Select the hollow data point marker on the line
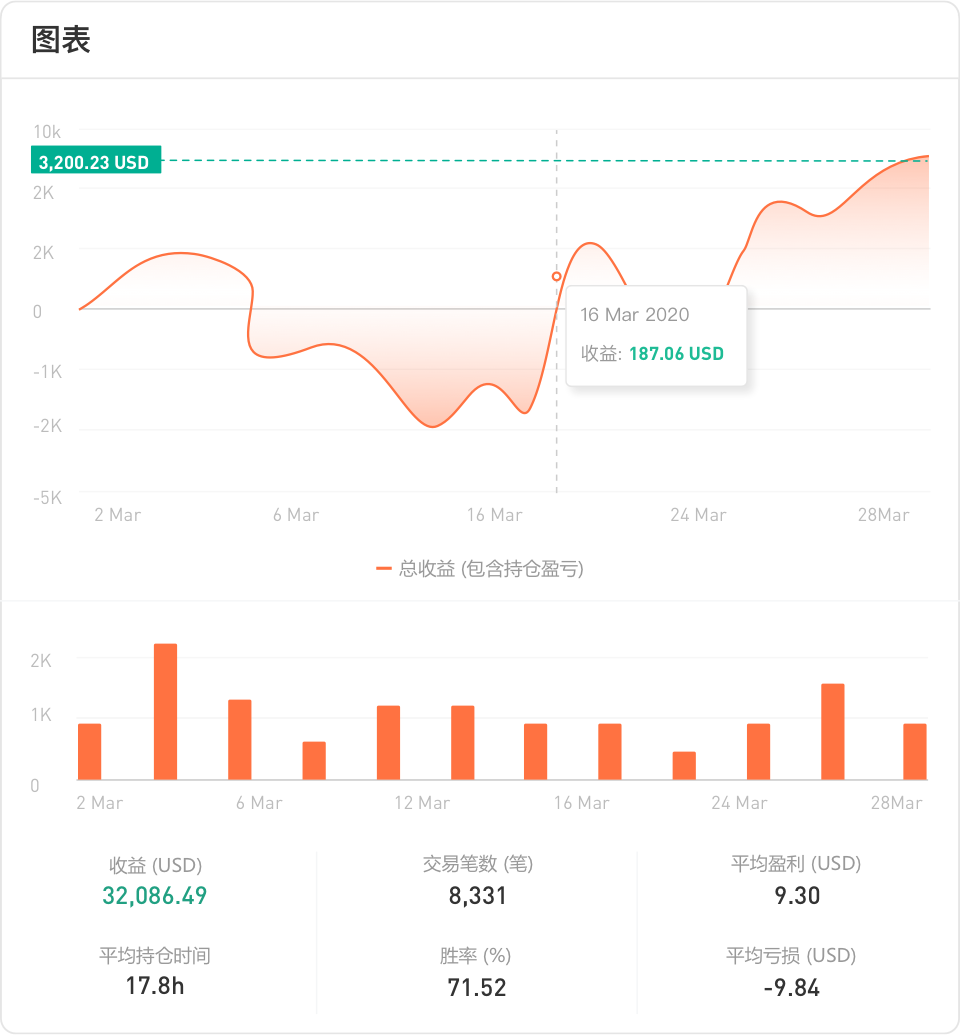 click(x=556, y=276)
